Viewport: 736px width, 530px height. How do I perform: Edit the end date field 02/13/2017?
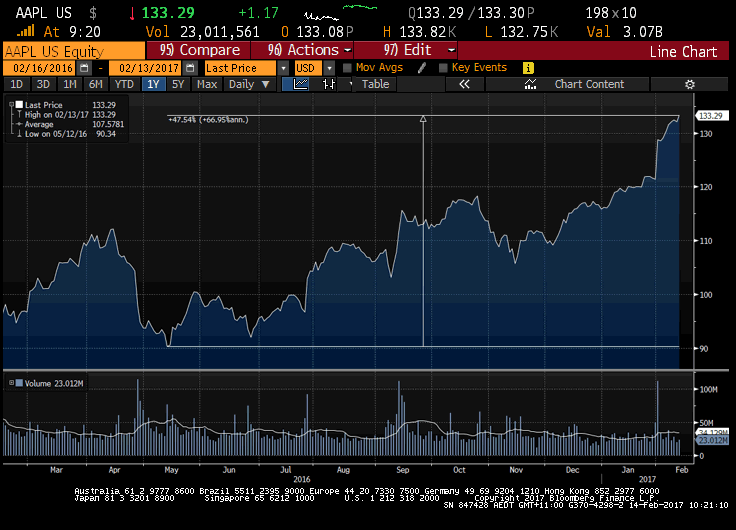coord(147,68)
